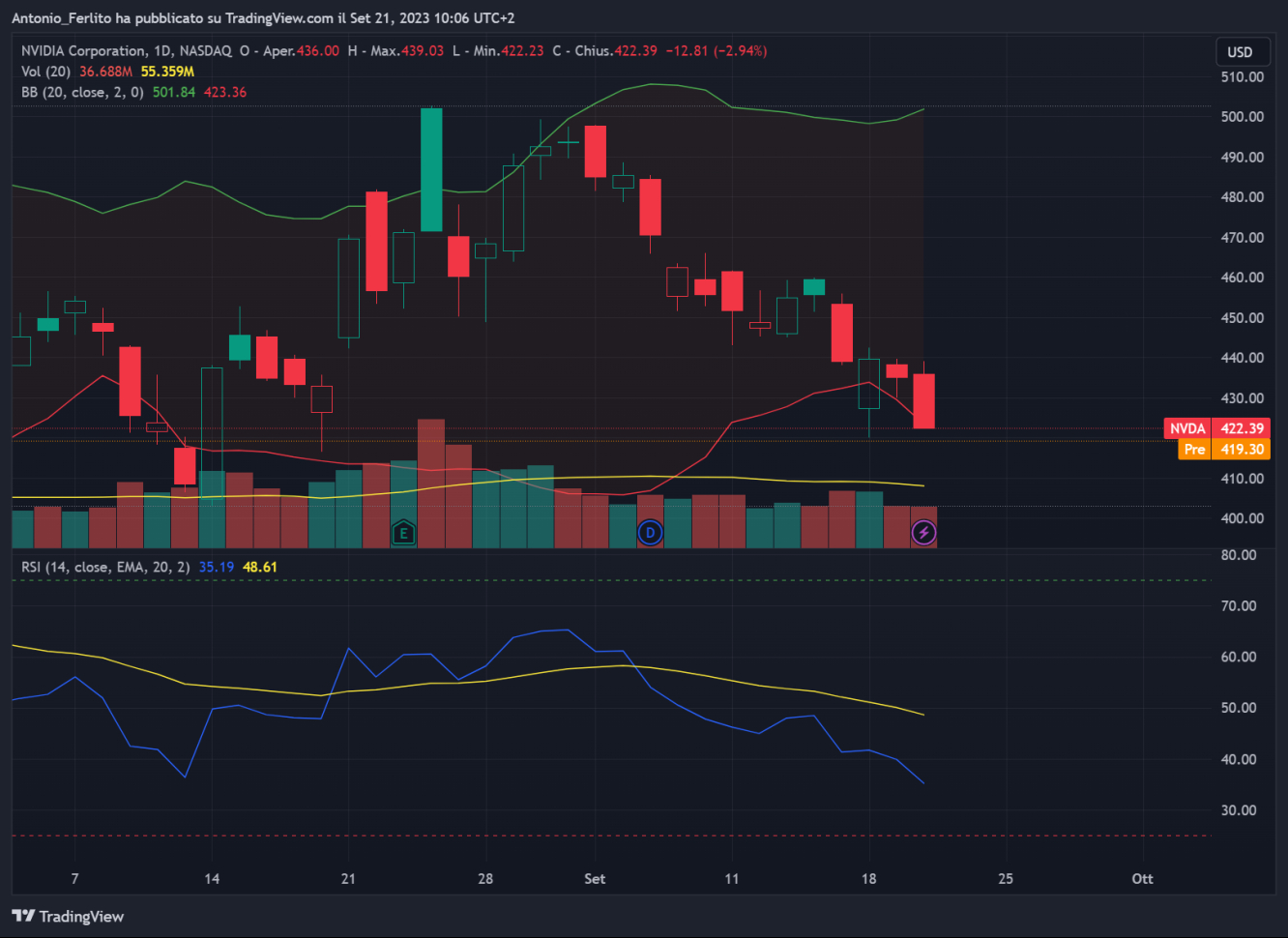Click the 'Set' month label on time axis
This screenshot has height=938, width=1288.
click(x=595, y=878)
